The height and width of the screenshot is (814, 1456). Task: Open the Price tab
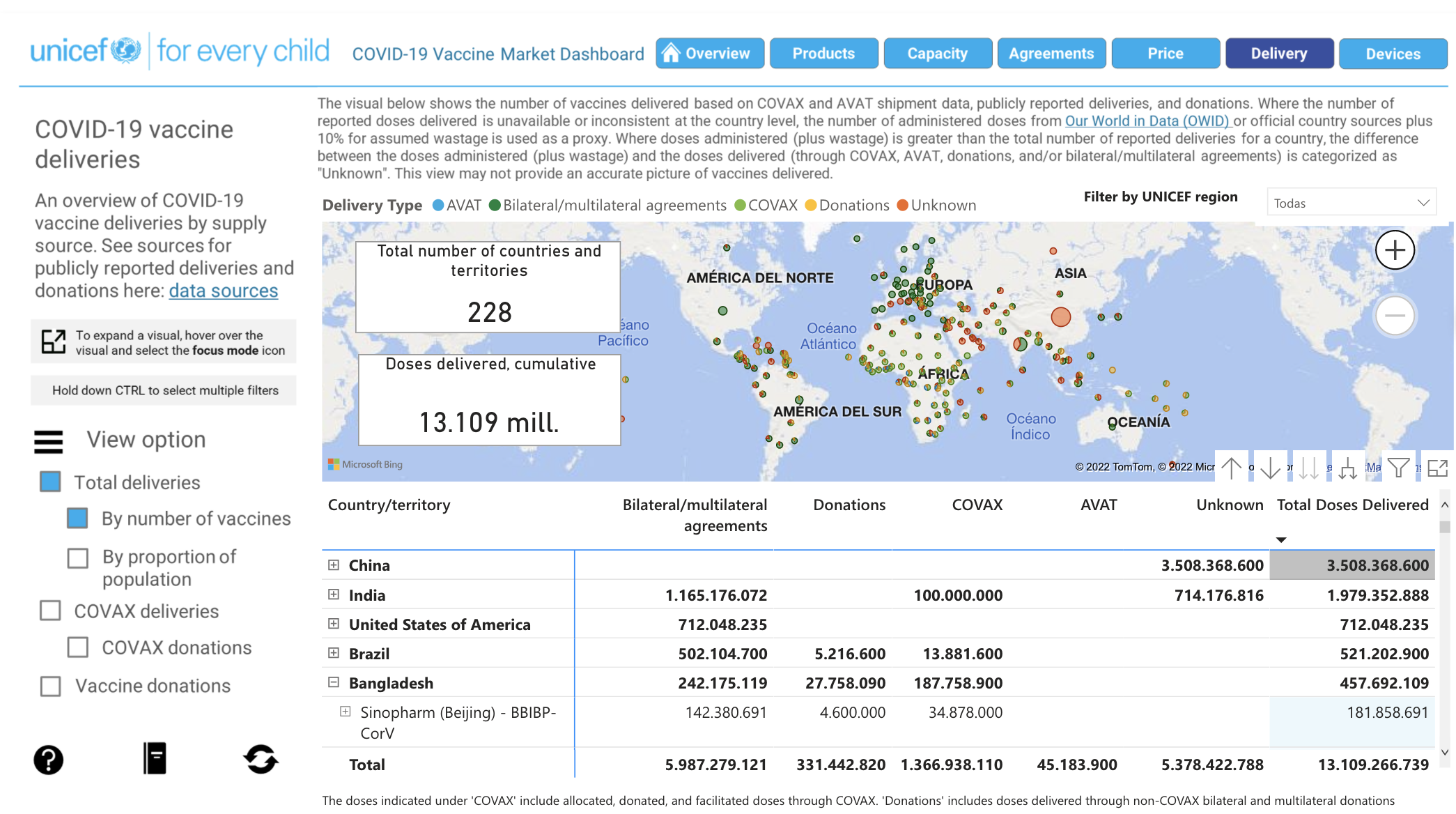1165,54
